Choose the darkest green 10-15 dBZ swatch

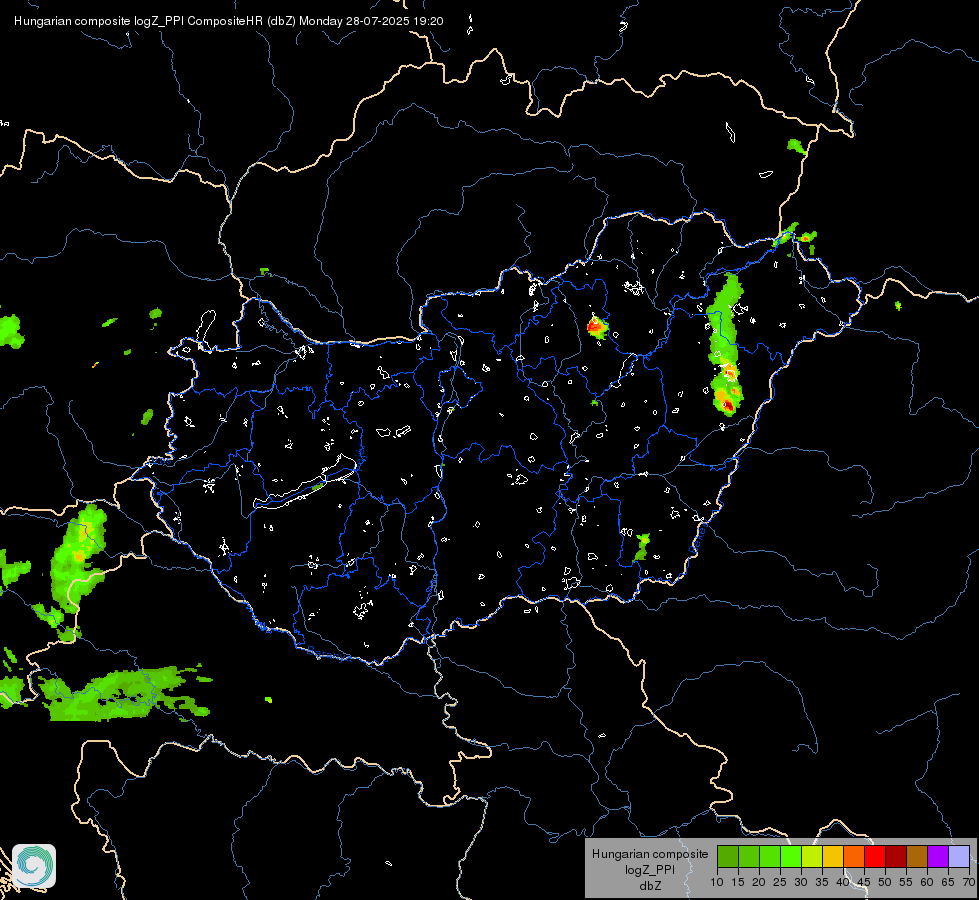(x=728, y=856)
